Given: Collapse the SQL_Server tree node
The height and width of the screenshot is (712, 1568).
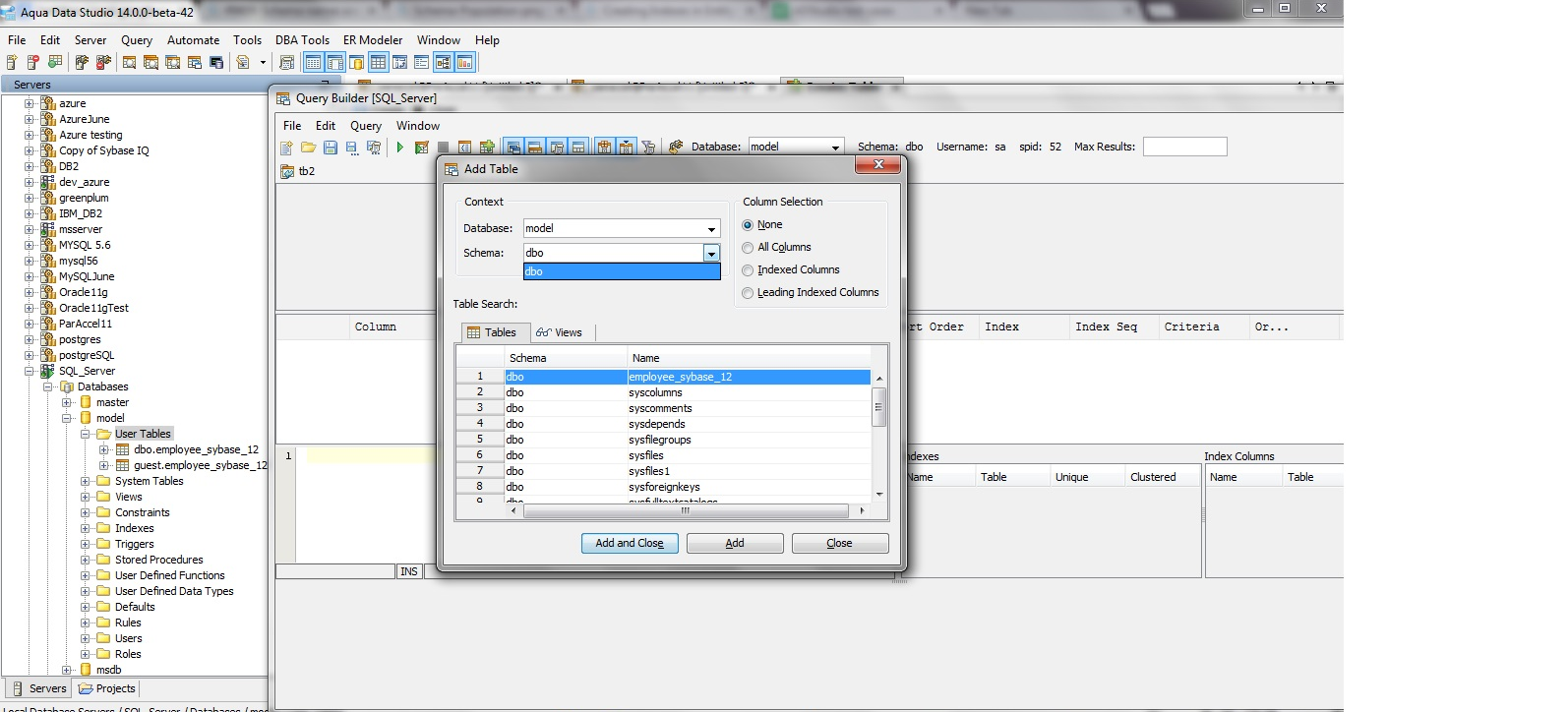Looking at the screenshot, I should (29, 371).
